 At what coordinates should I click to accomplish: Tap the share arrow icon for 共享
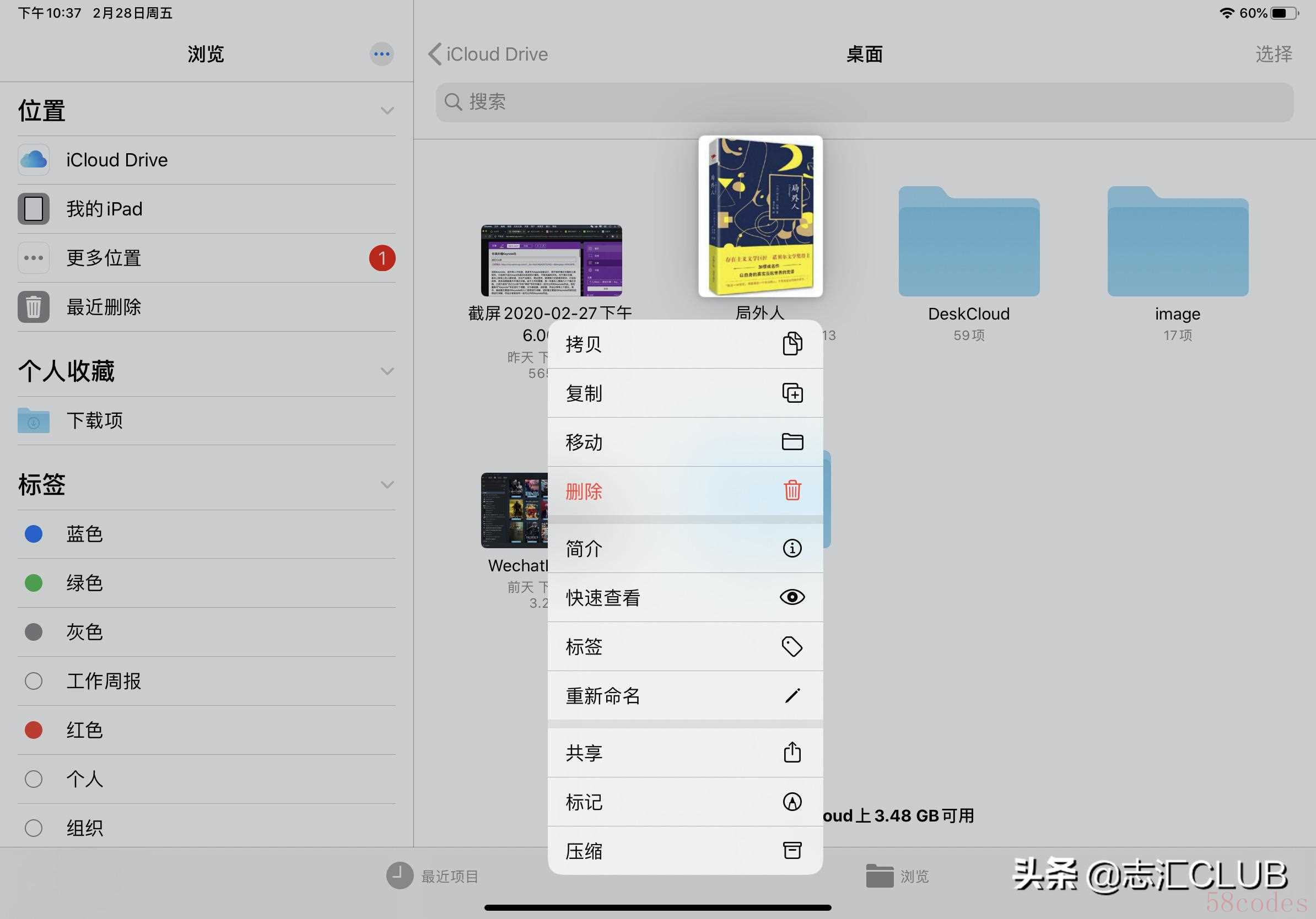(x=792, y=752)
